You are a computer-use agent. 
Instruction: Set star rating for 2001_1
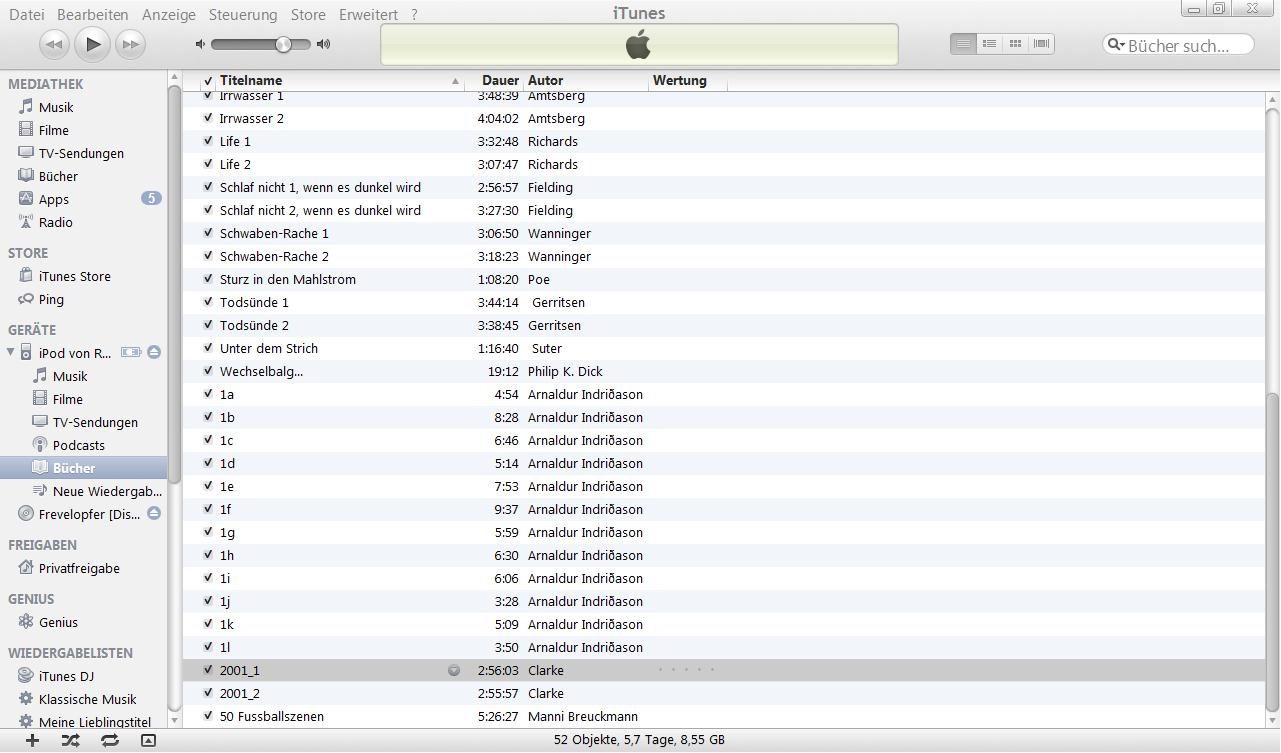click(x=686, y=670)
